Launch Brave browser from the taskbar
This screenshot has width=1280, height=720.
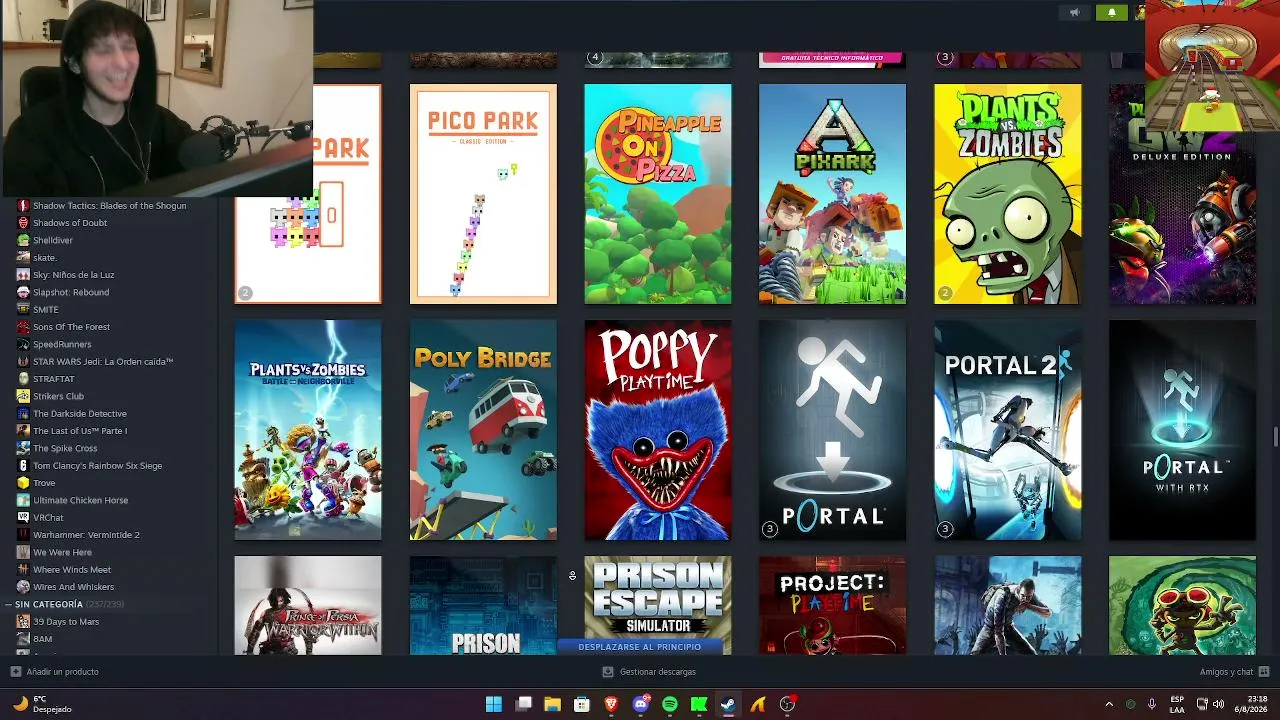(611, 704)
